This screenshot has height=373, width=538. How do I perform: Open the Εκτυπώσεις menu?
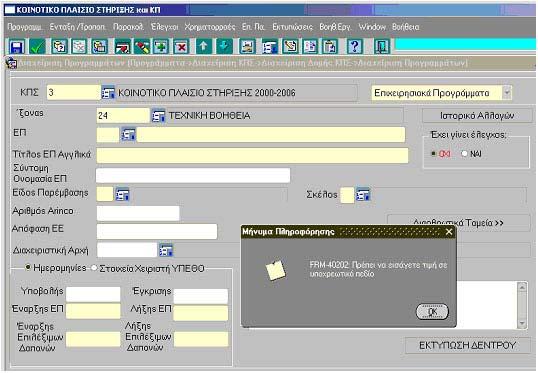(x=292, y=27)
